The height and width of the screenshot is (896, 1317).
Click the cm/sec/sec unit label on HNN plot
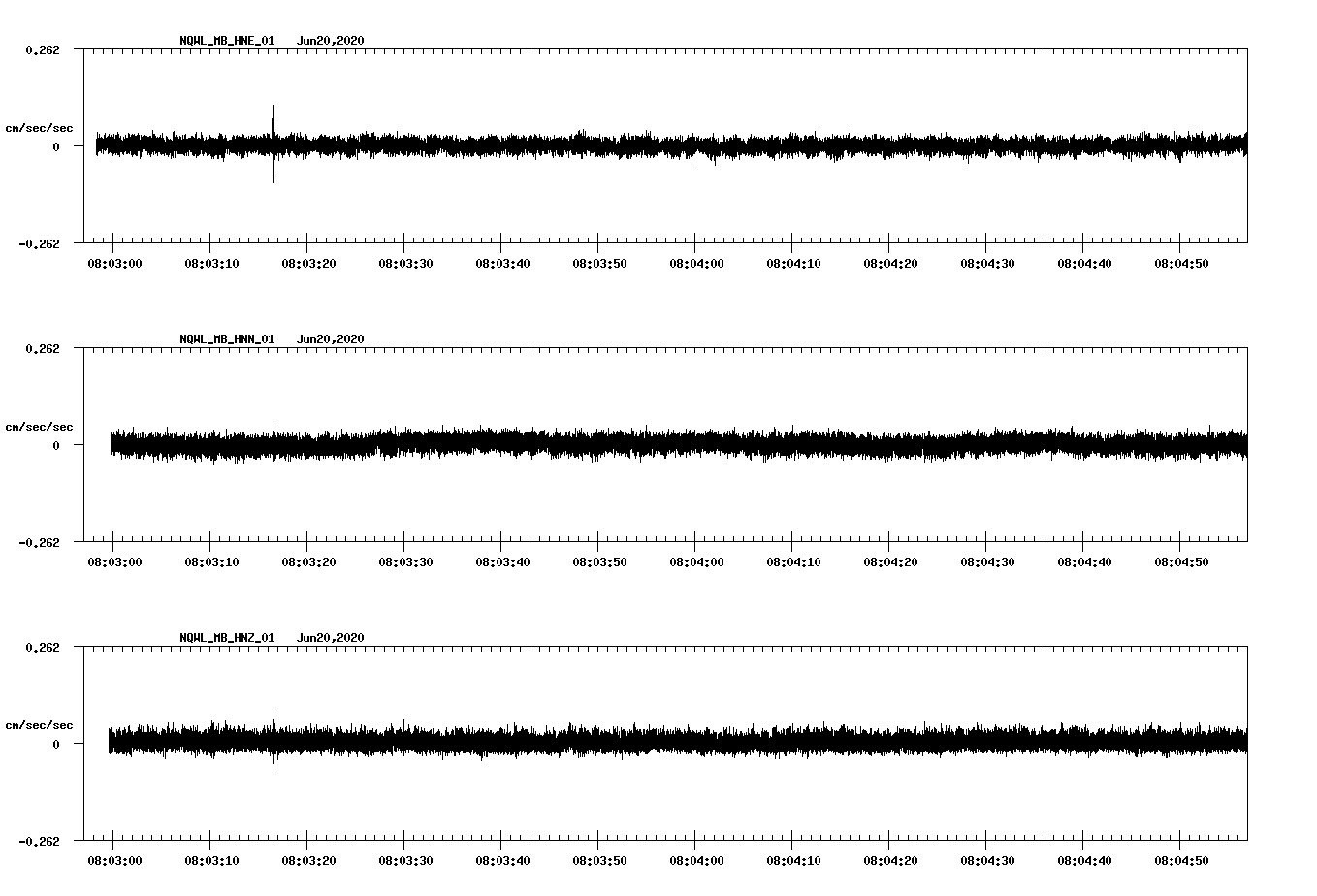coord(39,427)
